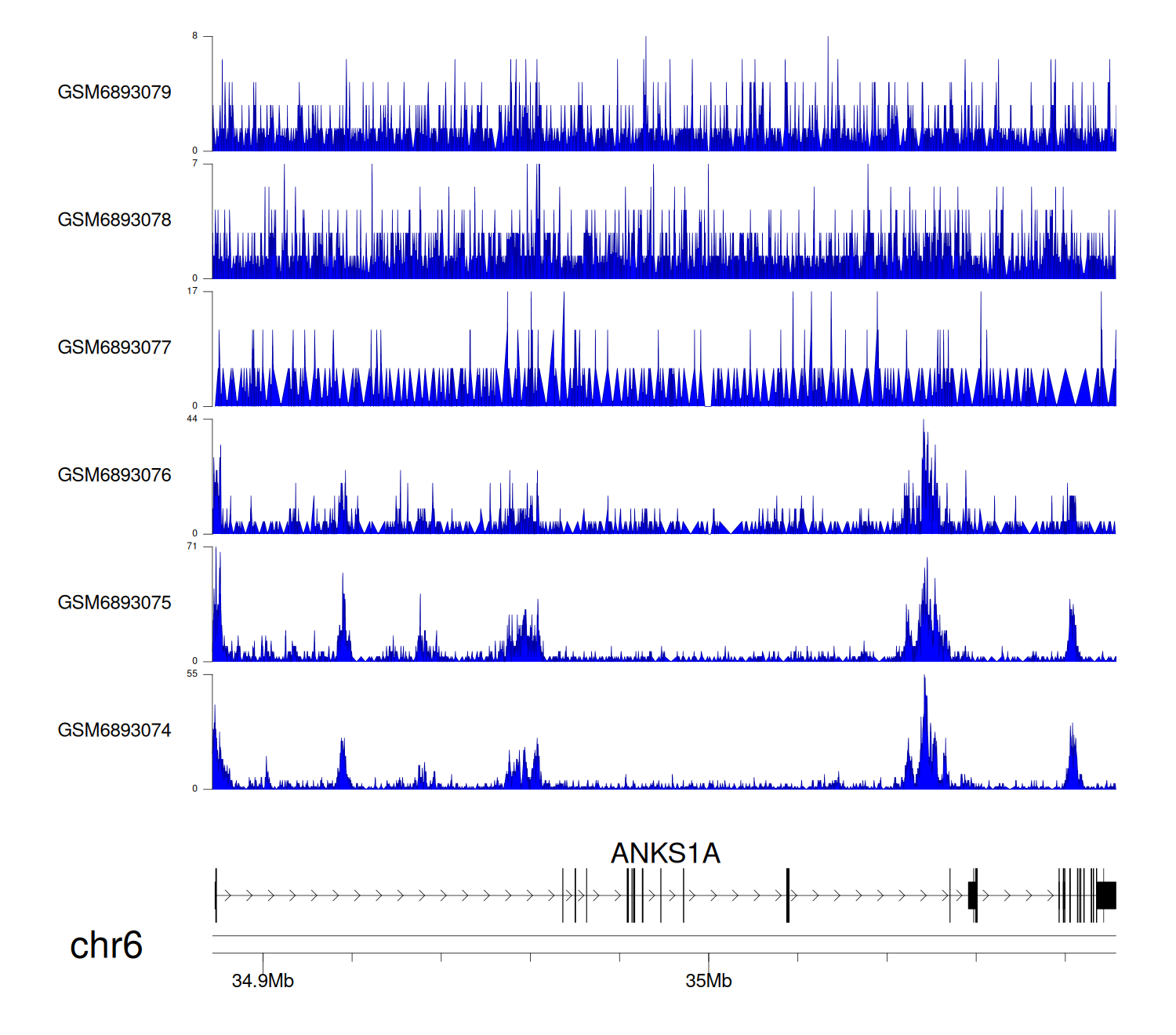Click y-axis maximum value 71

(192, 547)
